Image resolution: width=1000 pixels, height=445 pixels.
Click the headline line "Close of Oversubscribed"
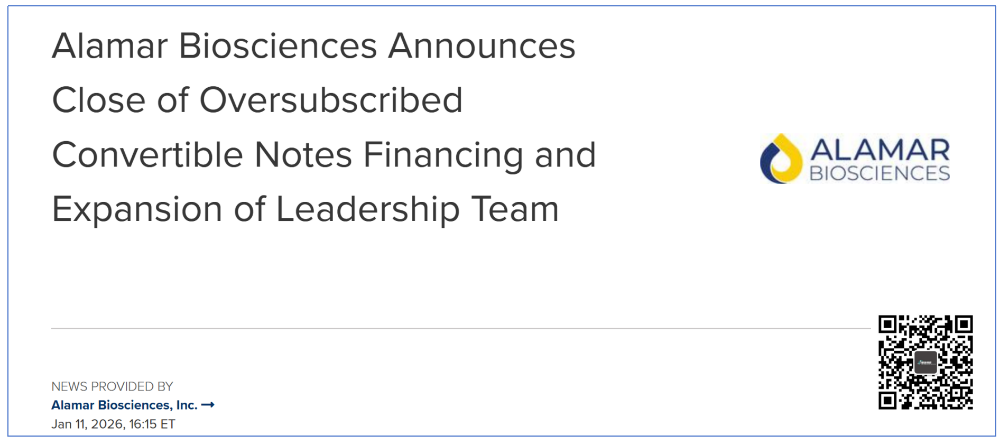[x=257, y=100]
